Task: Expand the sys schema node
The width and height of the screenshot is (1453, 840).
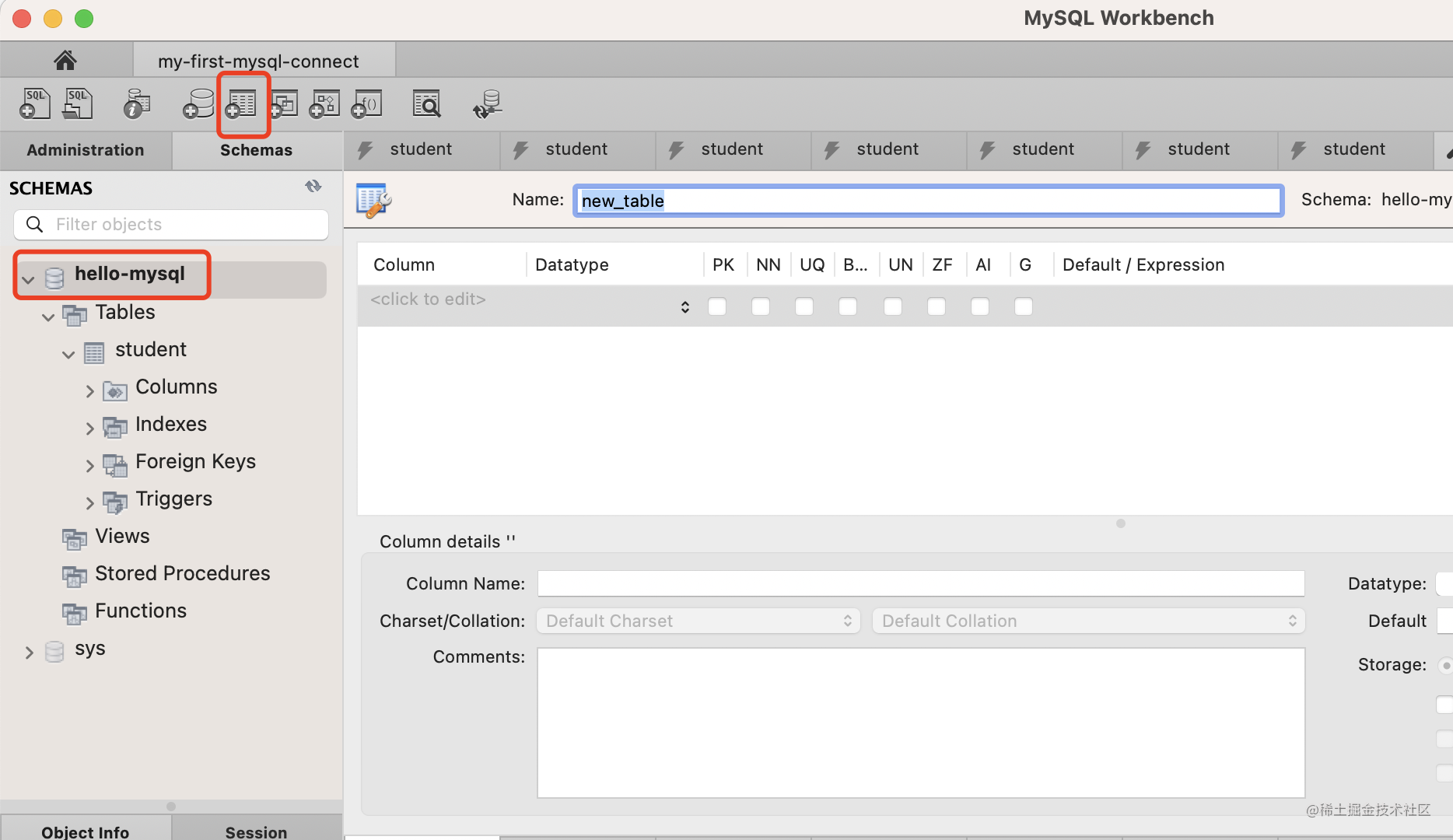Action: pyautogui.click(x=29, y=652)
